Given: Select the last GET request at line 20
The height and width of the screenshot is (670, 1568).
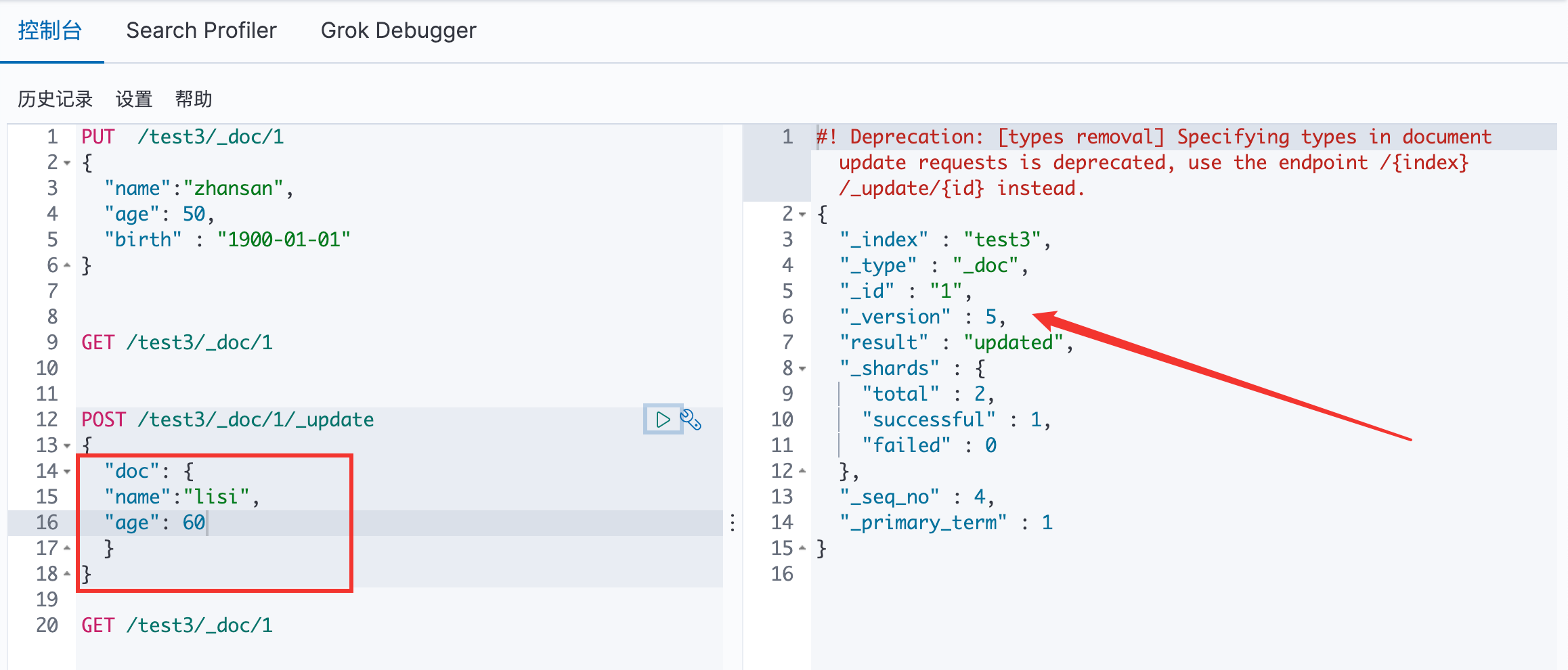Looking at the screenshot, I should click(x=177, y=626).
